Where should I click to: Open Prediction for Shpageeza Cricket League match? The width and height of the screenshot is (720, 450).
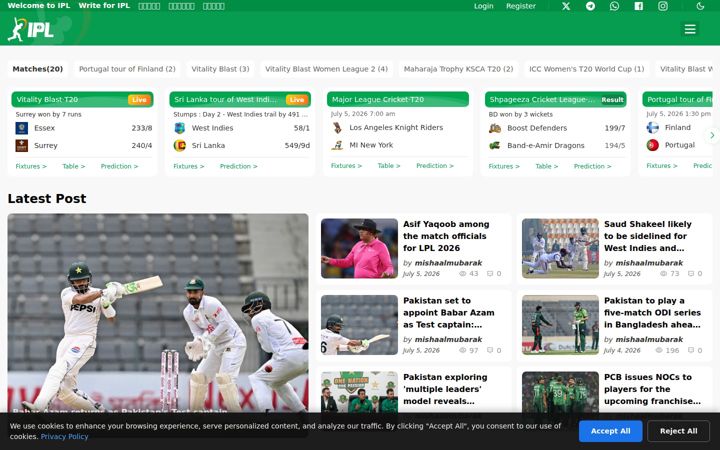point(592,166)
